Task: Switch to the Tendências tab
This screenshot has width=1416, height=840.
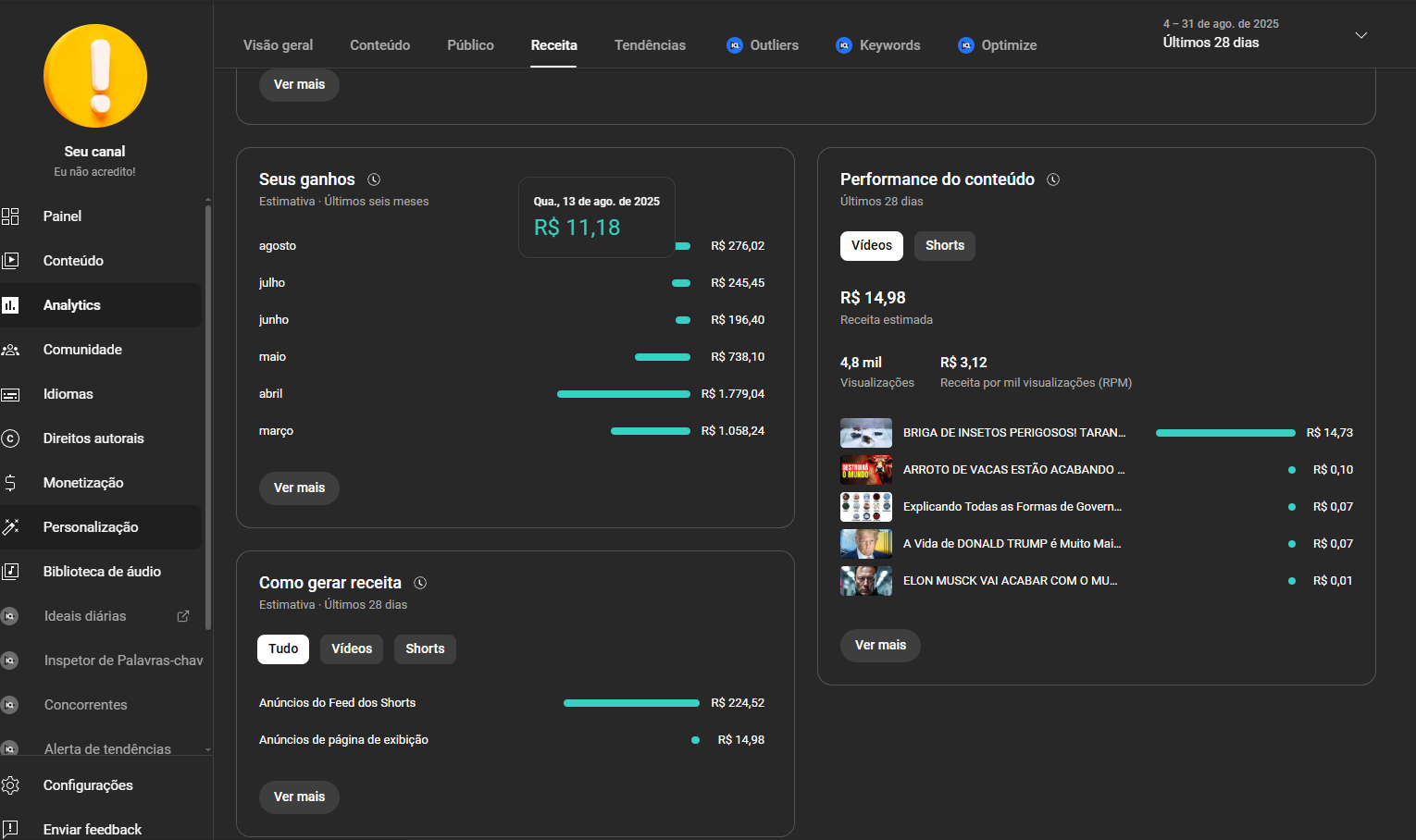Action: [x=650, y=45]
